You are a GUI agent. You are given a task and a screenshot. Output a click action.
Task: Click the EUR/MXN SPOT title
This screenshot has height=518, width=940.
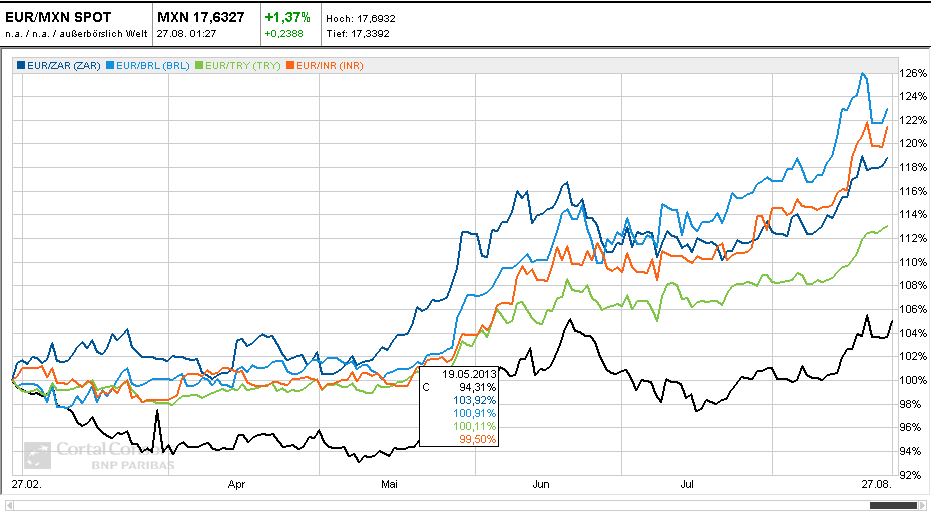click(58, 17)
